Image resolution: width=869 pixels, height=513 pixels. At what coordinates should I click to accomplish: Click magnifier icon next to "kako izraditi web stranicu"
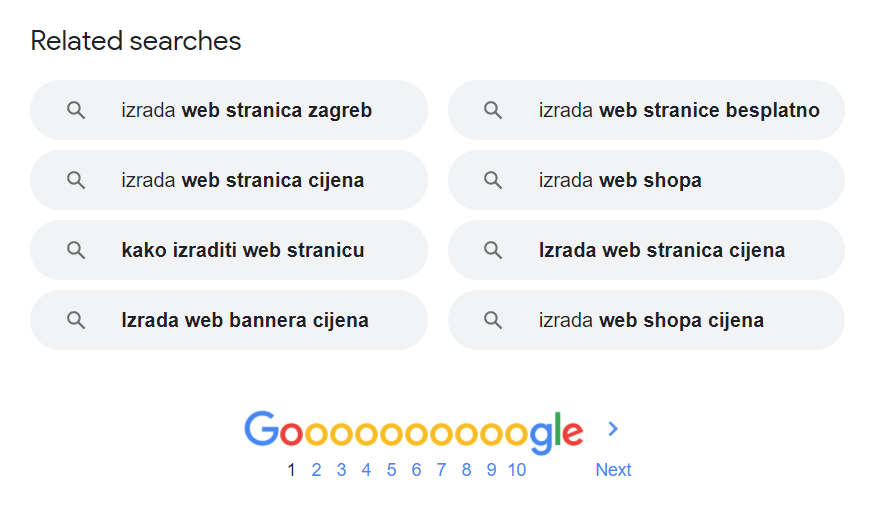click(76, 250)
